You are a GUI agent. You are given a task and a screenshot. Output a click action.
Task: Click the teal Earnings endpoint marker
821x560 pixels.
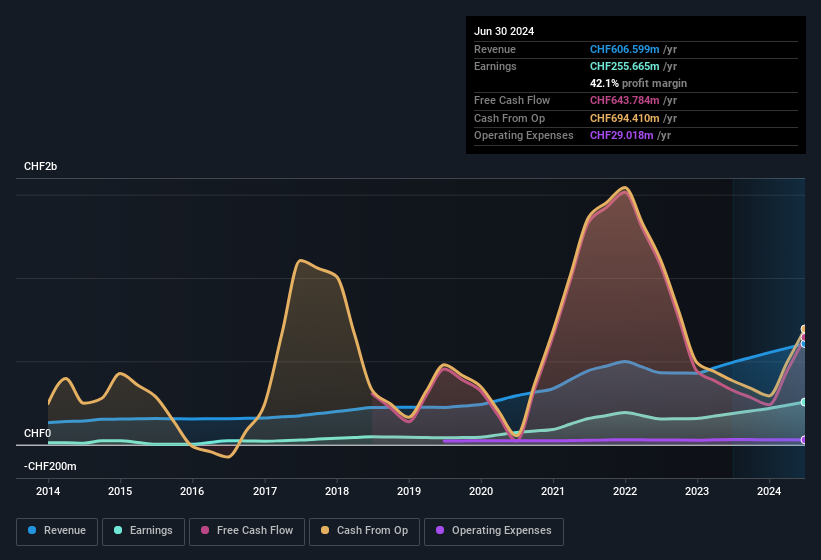[x=804, y=402]
